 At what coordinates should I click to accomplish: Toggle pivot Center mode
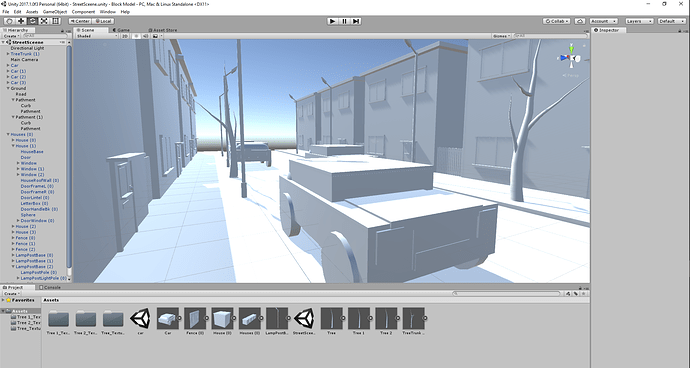pyautogui.click(x=80, y=21)
